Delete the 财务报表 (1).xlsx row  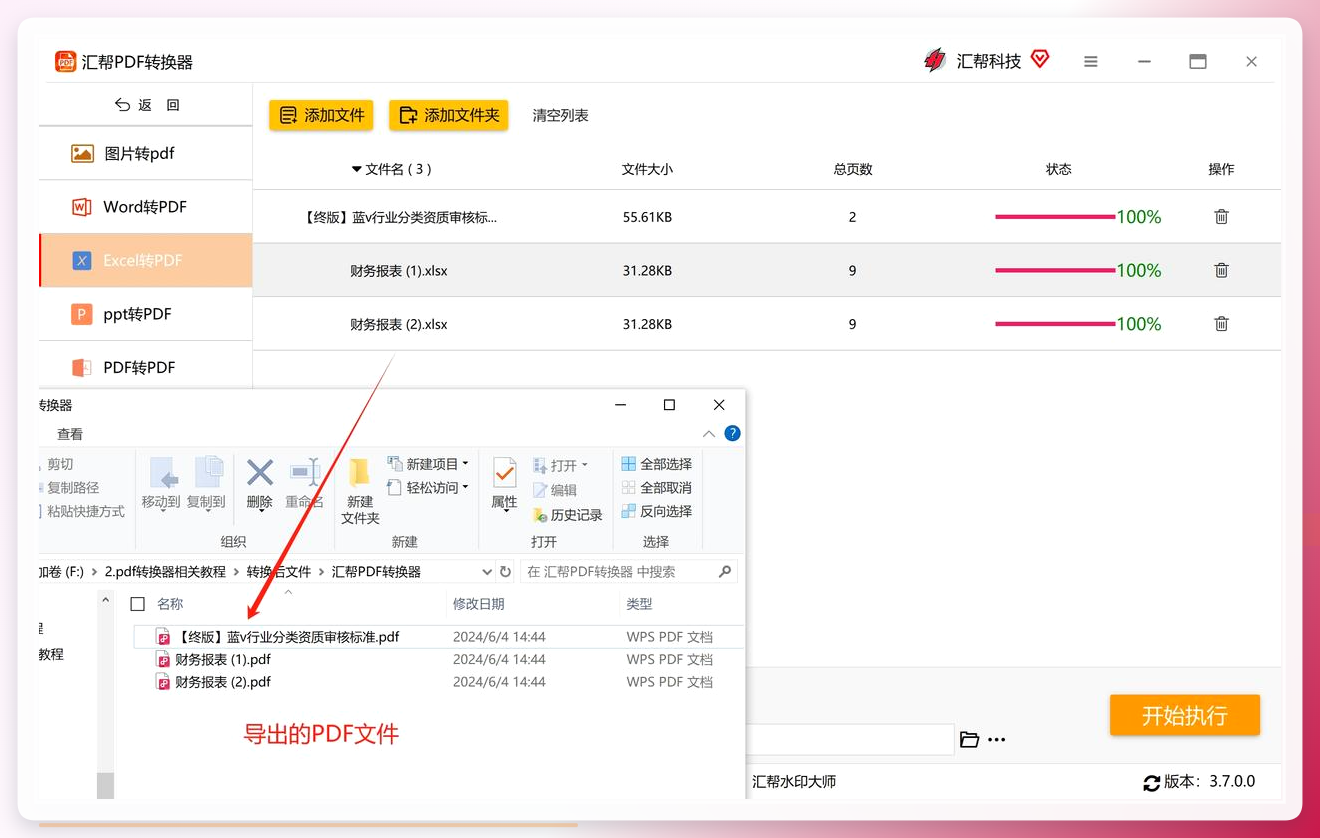tap(1221, 270)
